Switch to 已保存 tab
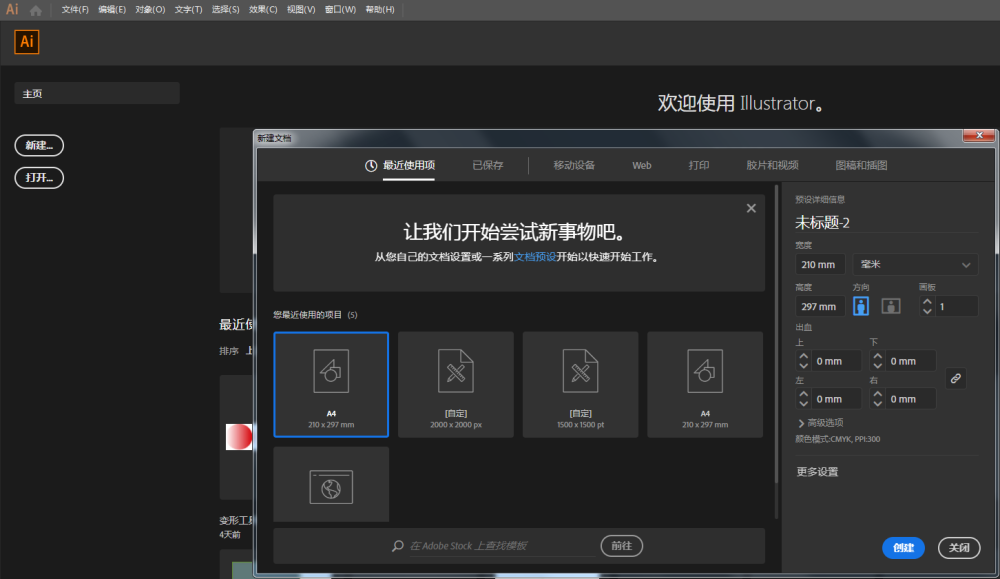 point(488,166)
